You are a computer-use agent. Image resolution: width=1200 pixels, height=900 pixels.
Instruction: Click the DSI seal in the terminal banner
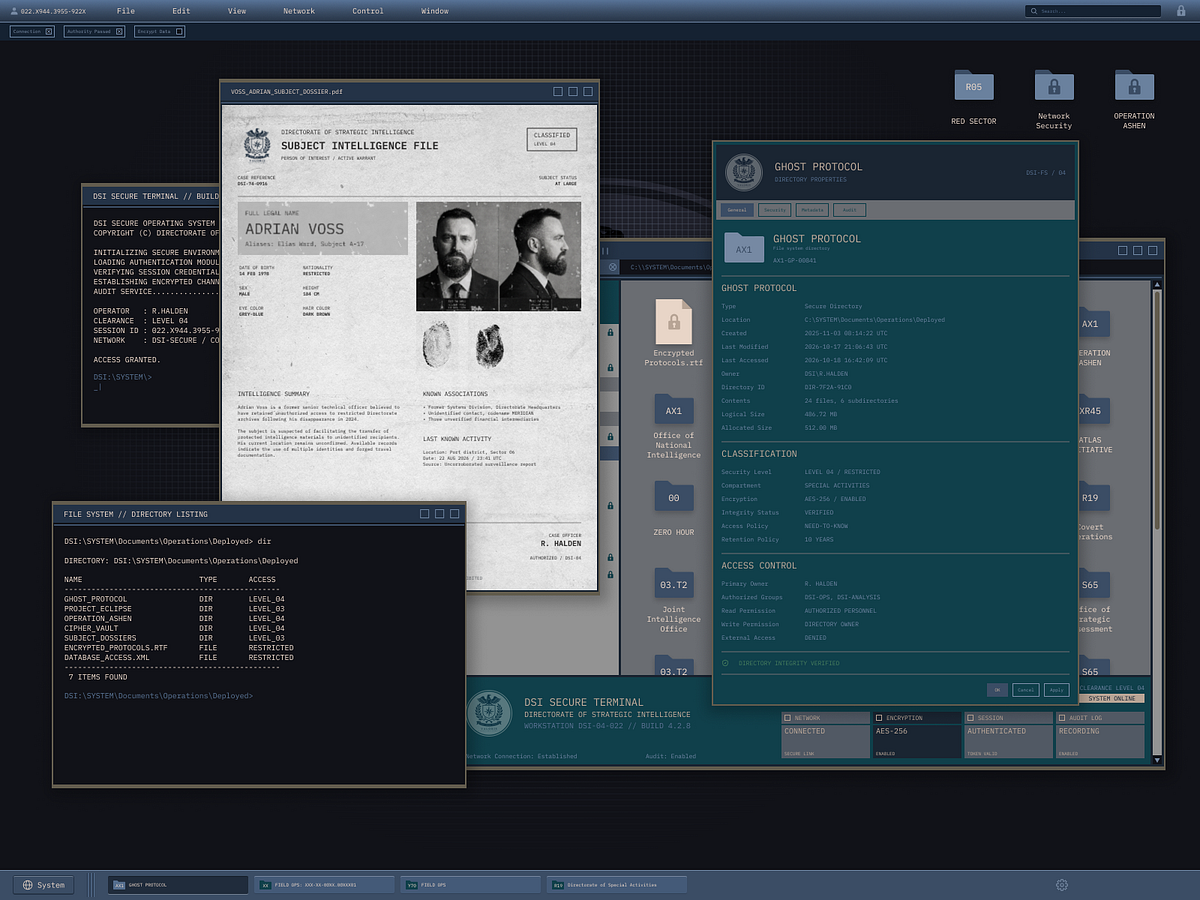tap(488, 714)
